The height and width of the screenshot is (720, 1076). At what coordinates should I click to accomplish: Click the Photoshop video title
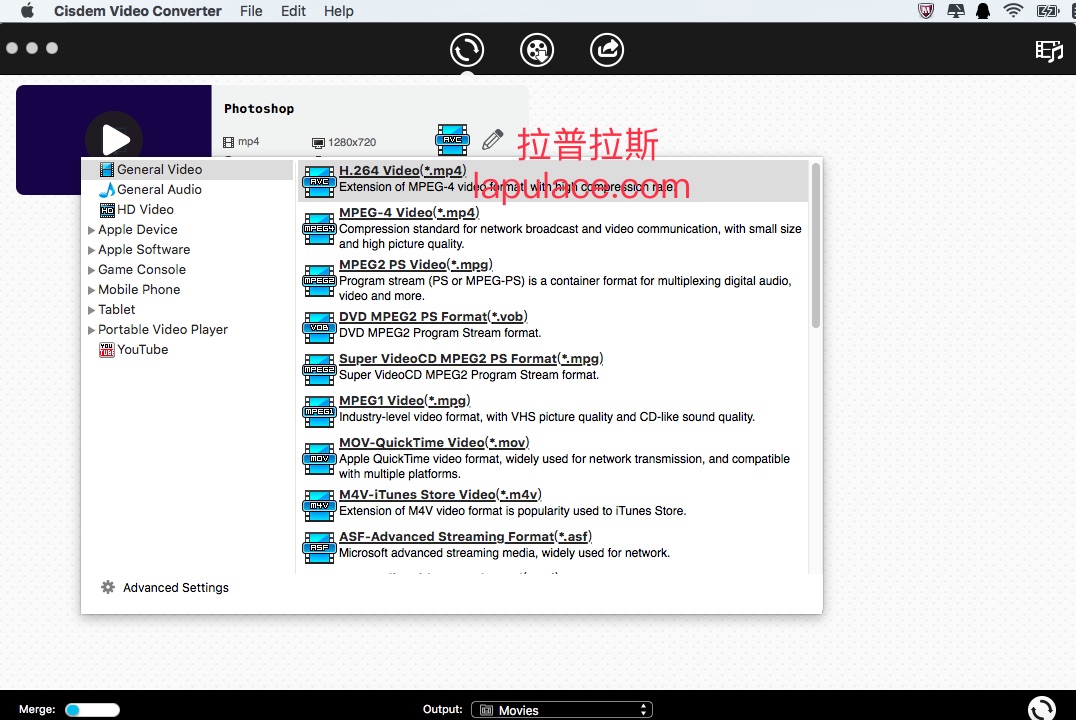[x=259, y=108]
